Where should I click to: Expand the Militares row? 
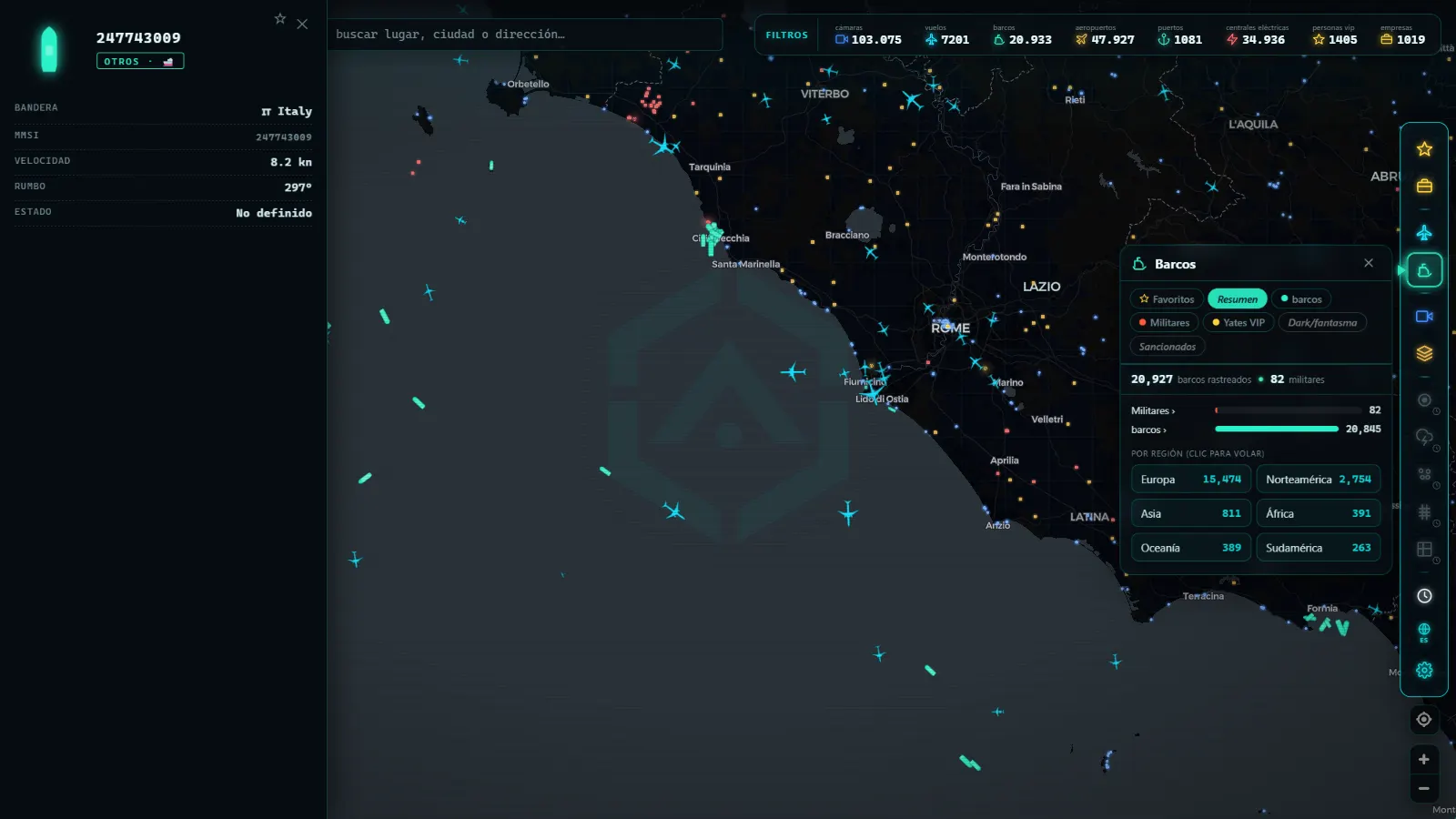click(1255, 410)
